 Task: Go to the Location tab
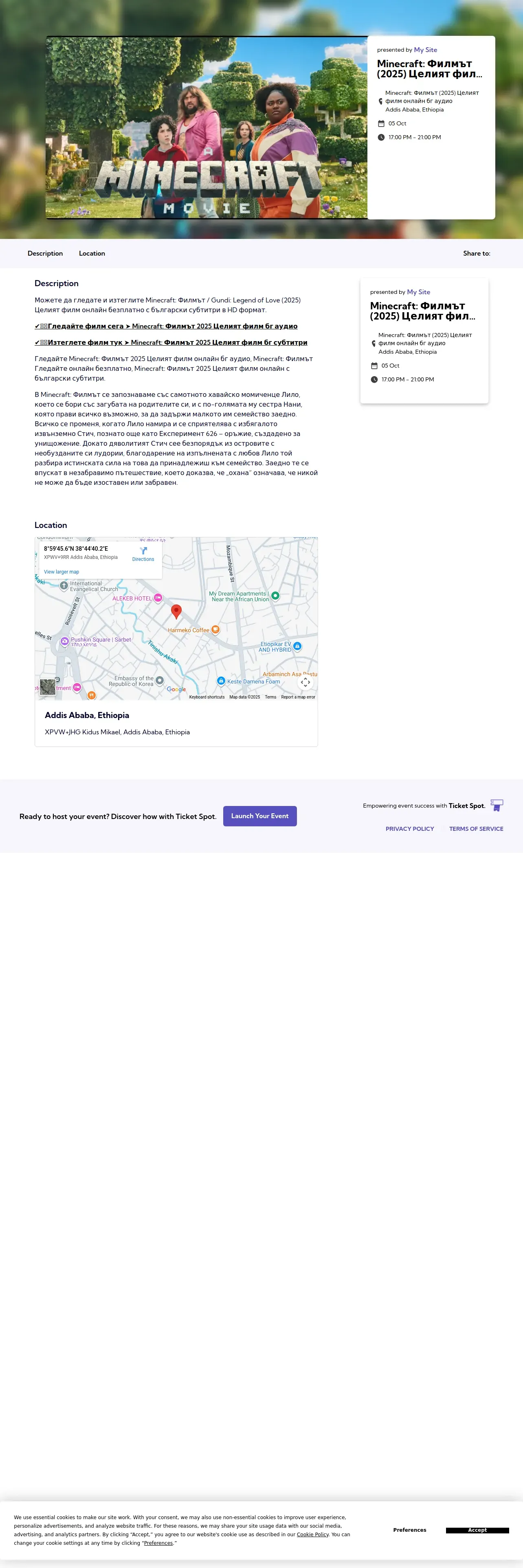point(92,254)
